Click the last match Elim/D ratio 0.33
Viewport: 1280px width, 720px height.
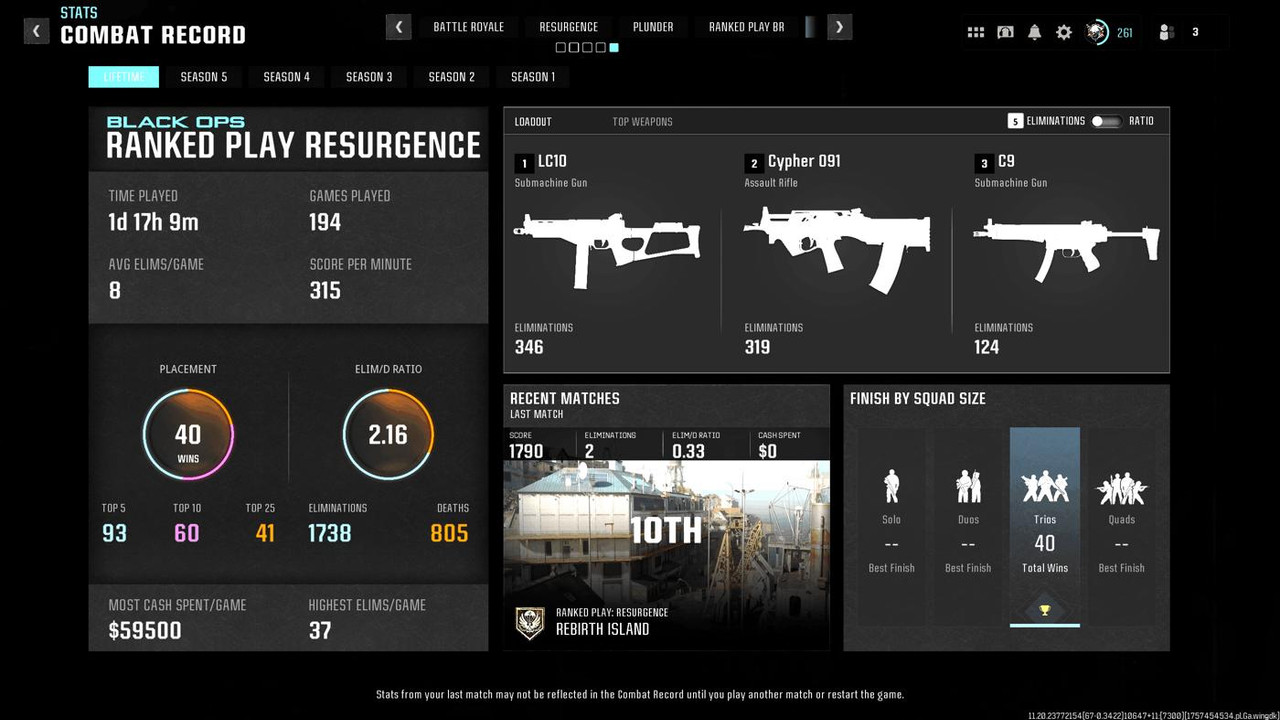688,451
